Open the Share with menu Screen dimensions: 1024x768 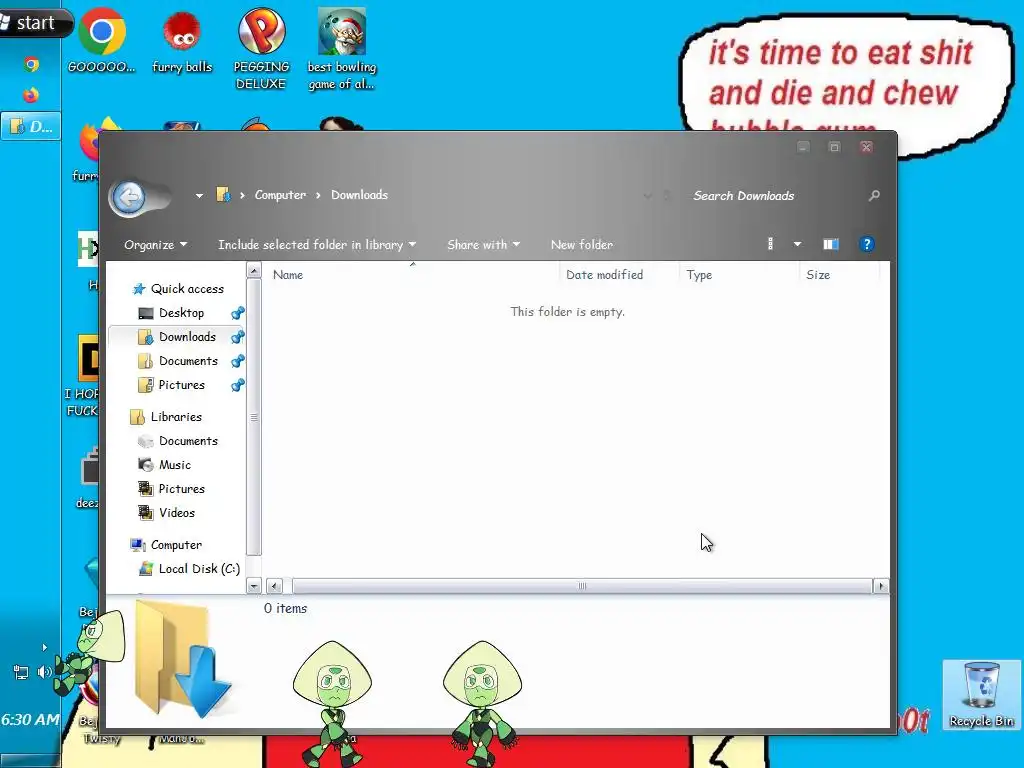[483, 245]
